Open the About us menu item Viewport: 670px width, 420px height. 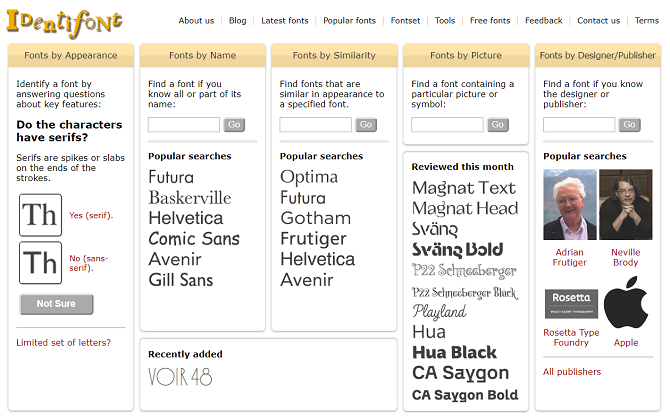coord(196,21)
